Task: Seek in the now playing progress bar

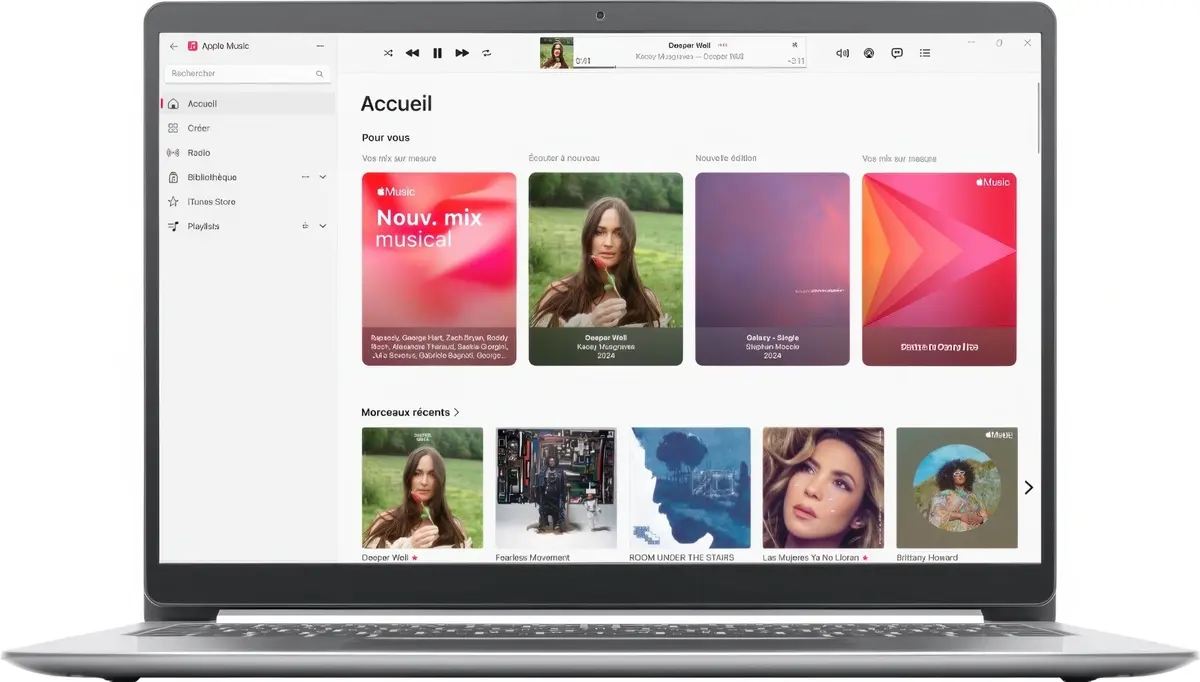Action: tap(689, 67)
